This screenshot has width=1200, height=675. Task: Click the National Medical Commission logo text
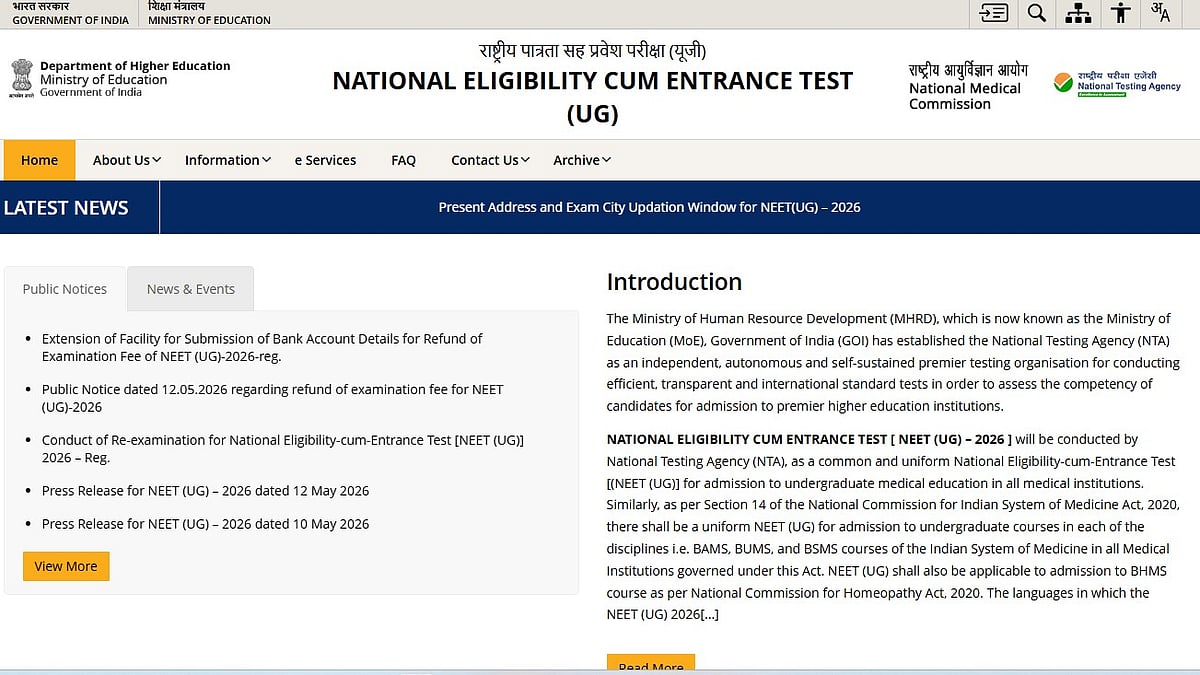(967, 87)
